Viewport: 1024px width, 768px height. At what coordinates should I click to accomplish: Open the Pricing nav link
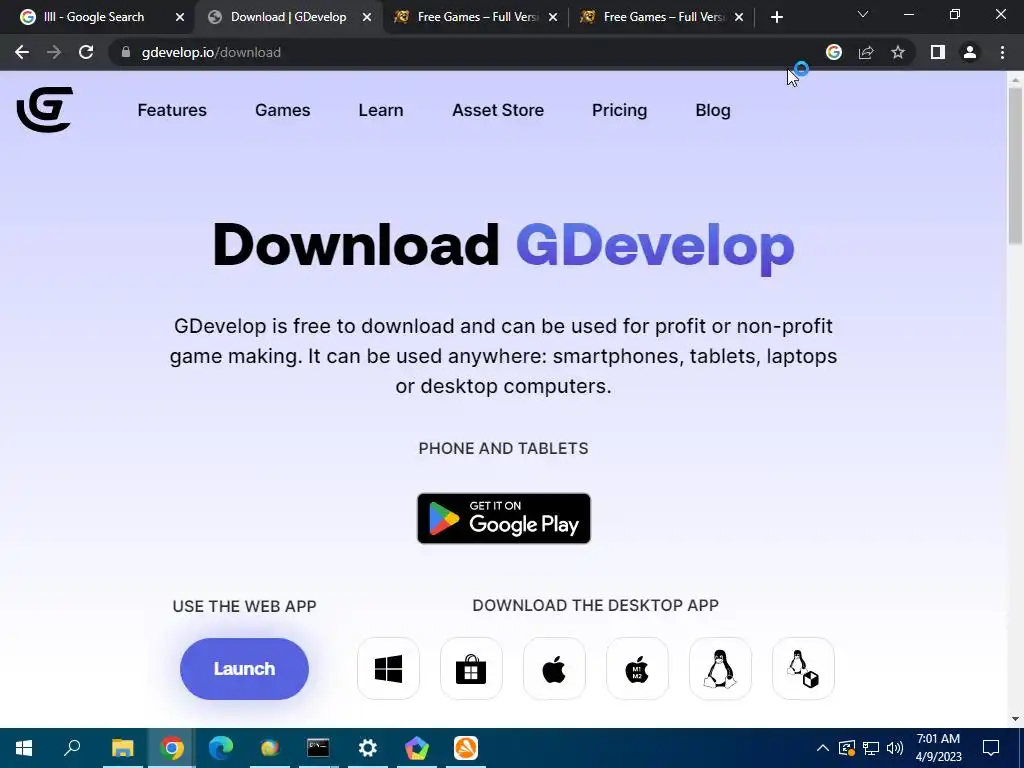tap(619, 110)
